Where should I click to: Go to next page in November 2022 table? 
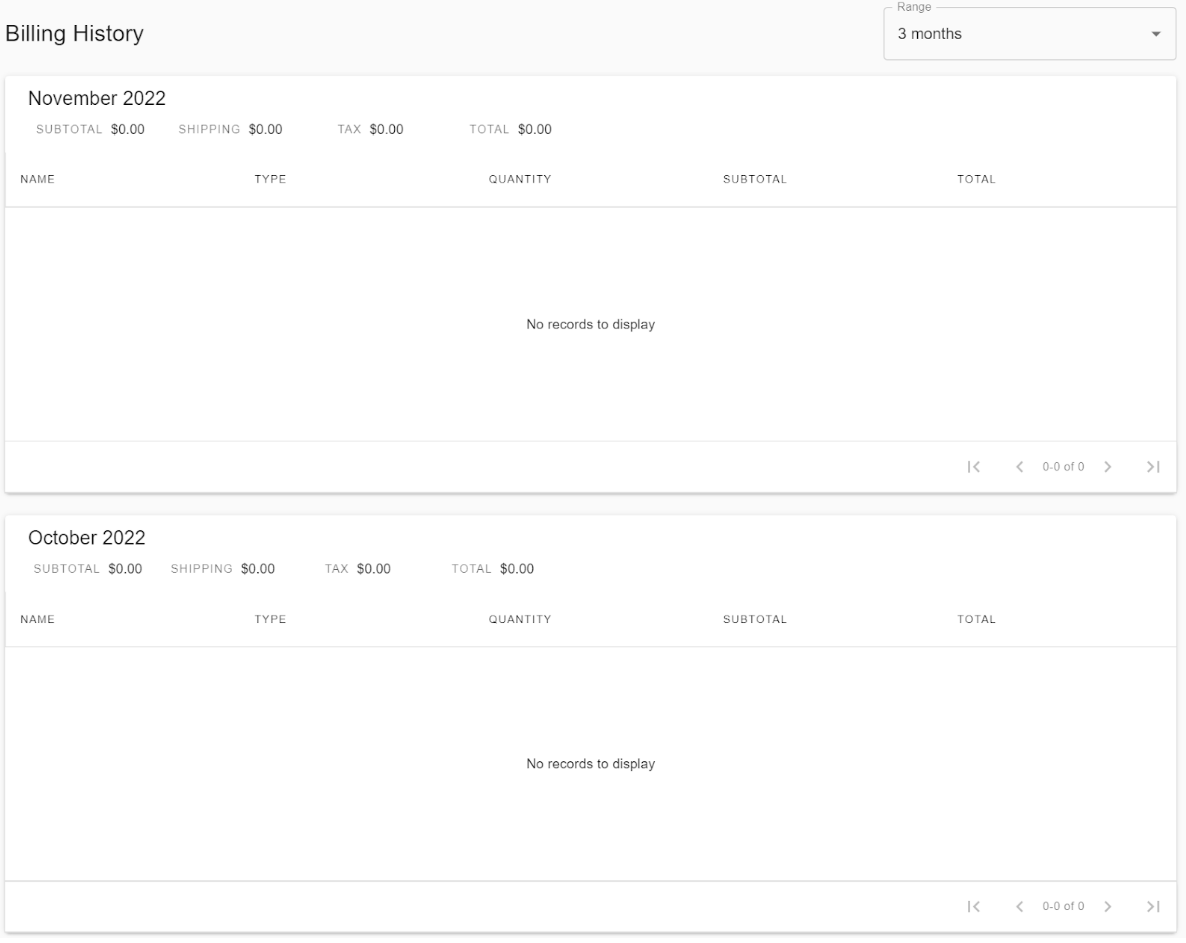[x=1107, y=466]
